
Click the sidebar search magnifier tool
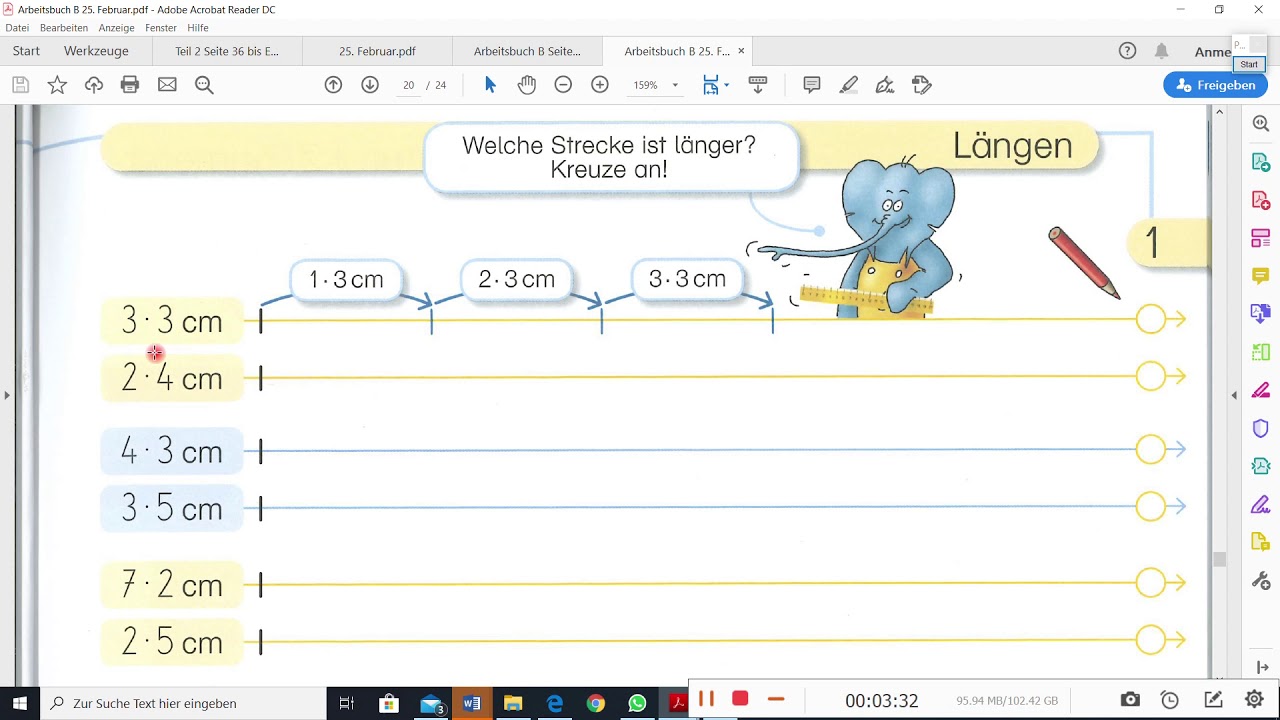[x=1260, y=123]
